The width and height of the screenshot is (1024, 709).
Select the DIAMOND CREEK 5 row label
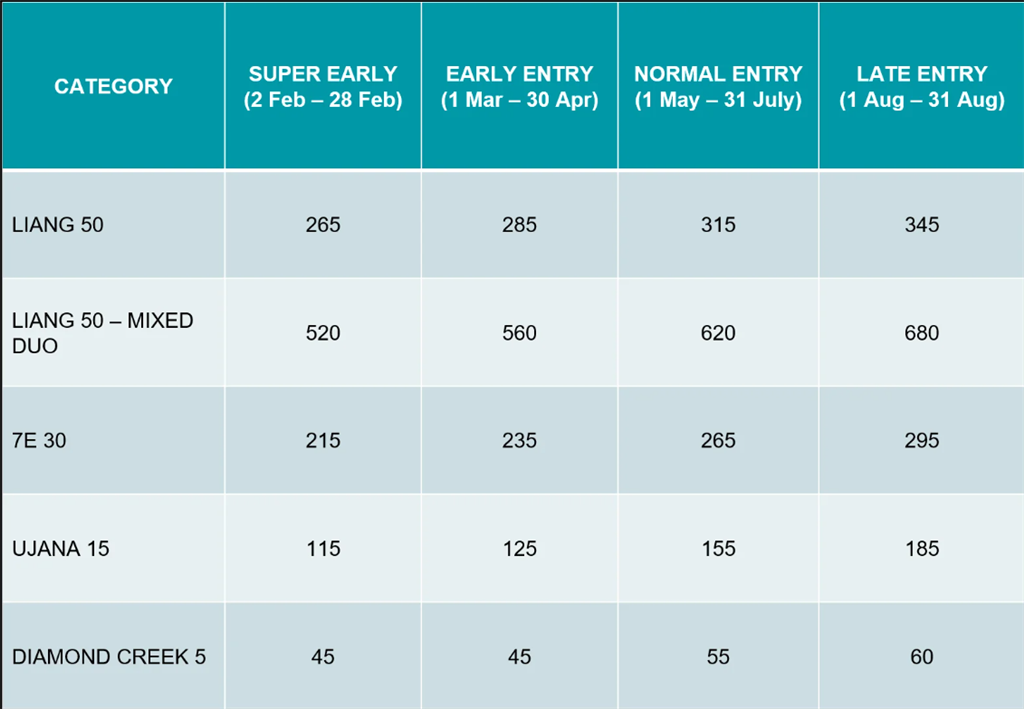[109, 657]
